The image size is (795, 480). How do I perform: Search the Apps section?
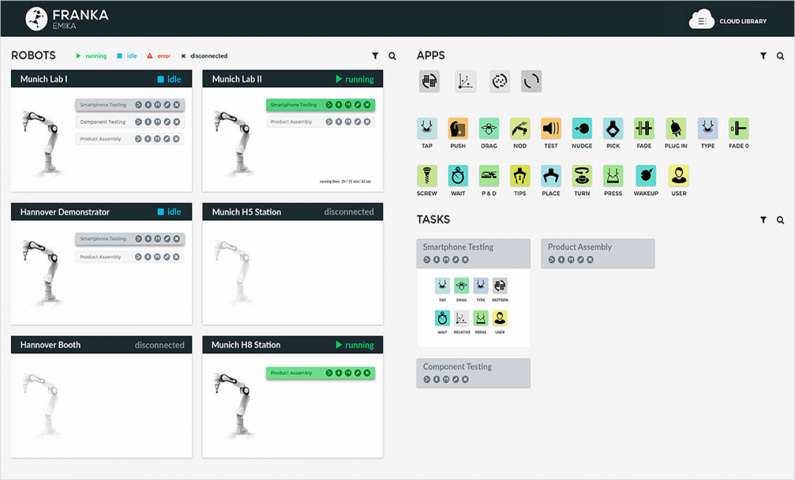point(780,56)
